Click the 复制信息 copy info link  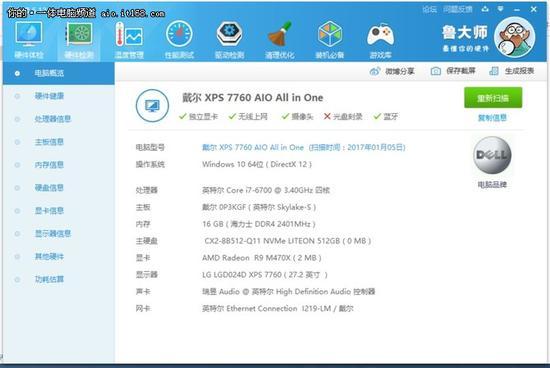(x=492, y=118)
